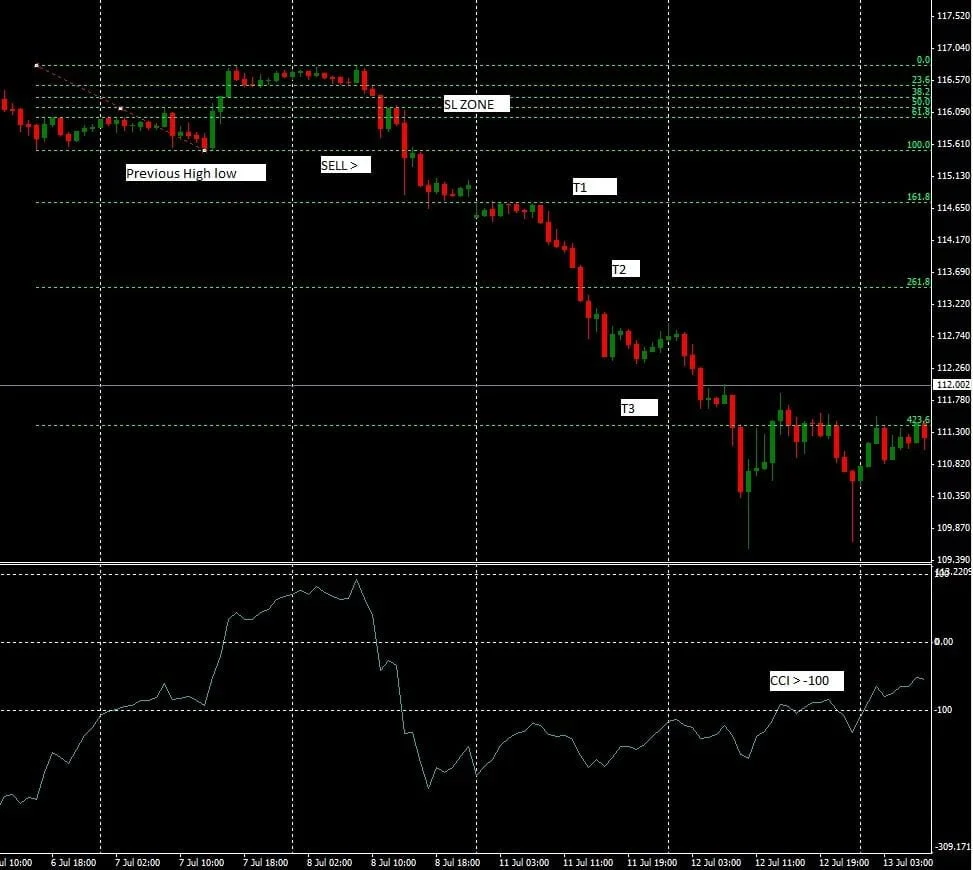Click the 110.820 price axis value
973x870 pixels.
click(x=953, y=464)
